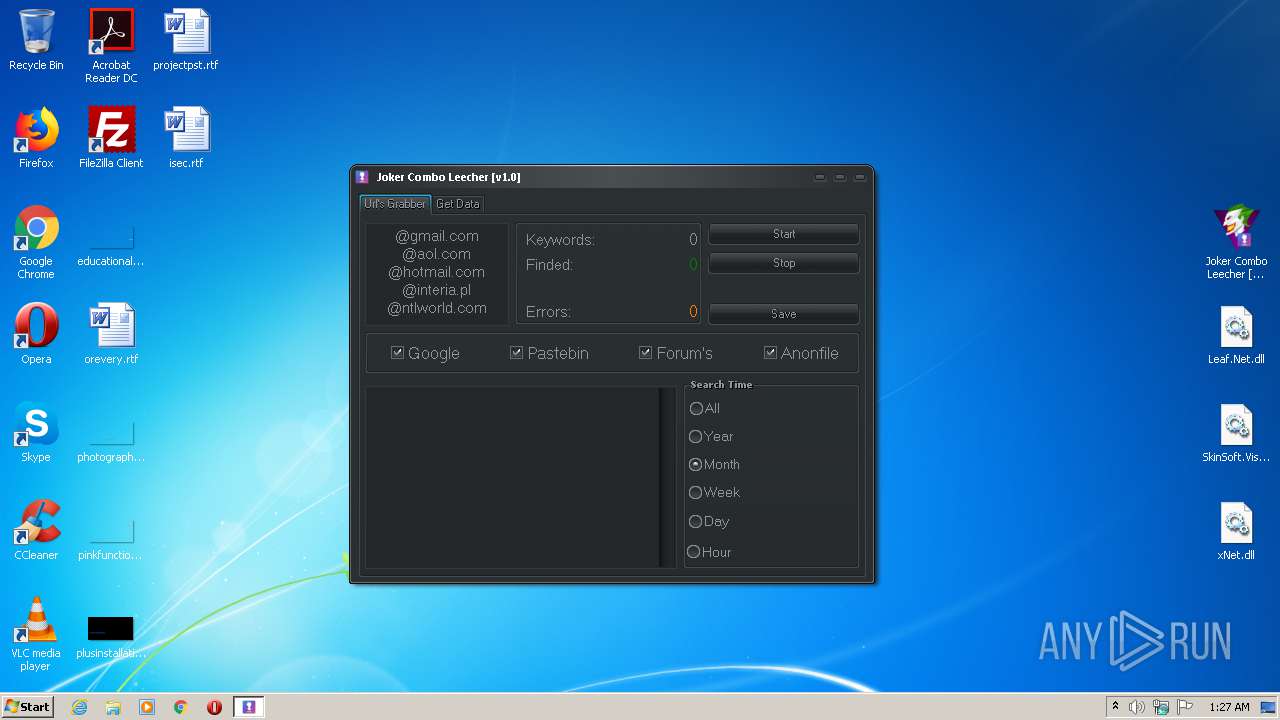Select the Month search time option
The width and height of the screenshot is (1280, 720).
[x=696, y=464]
